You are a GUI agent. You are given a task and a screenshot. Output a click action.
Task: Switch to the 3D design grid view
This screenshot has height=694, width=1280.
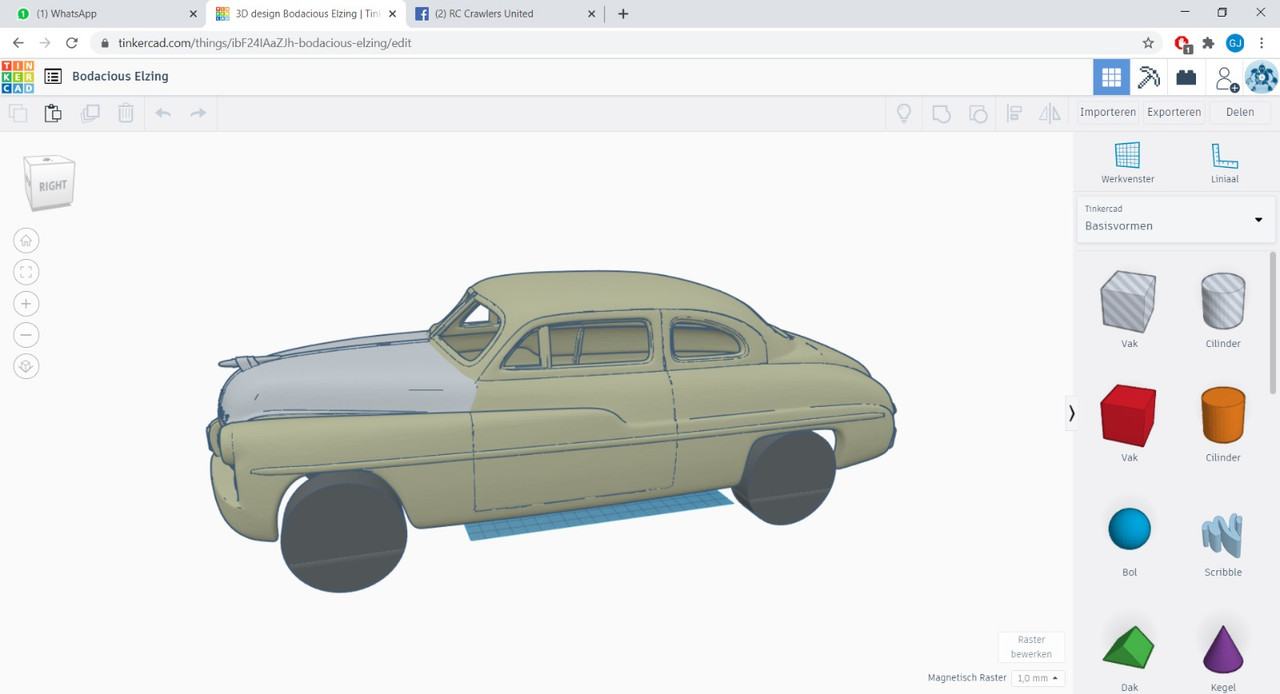(1111, 77)
